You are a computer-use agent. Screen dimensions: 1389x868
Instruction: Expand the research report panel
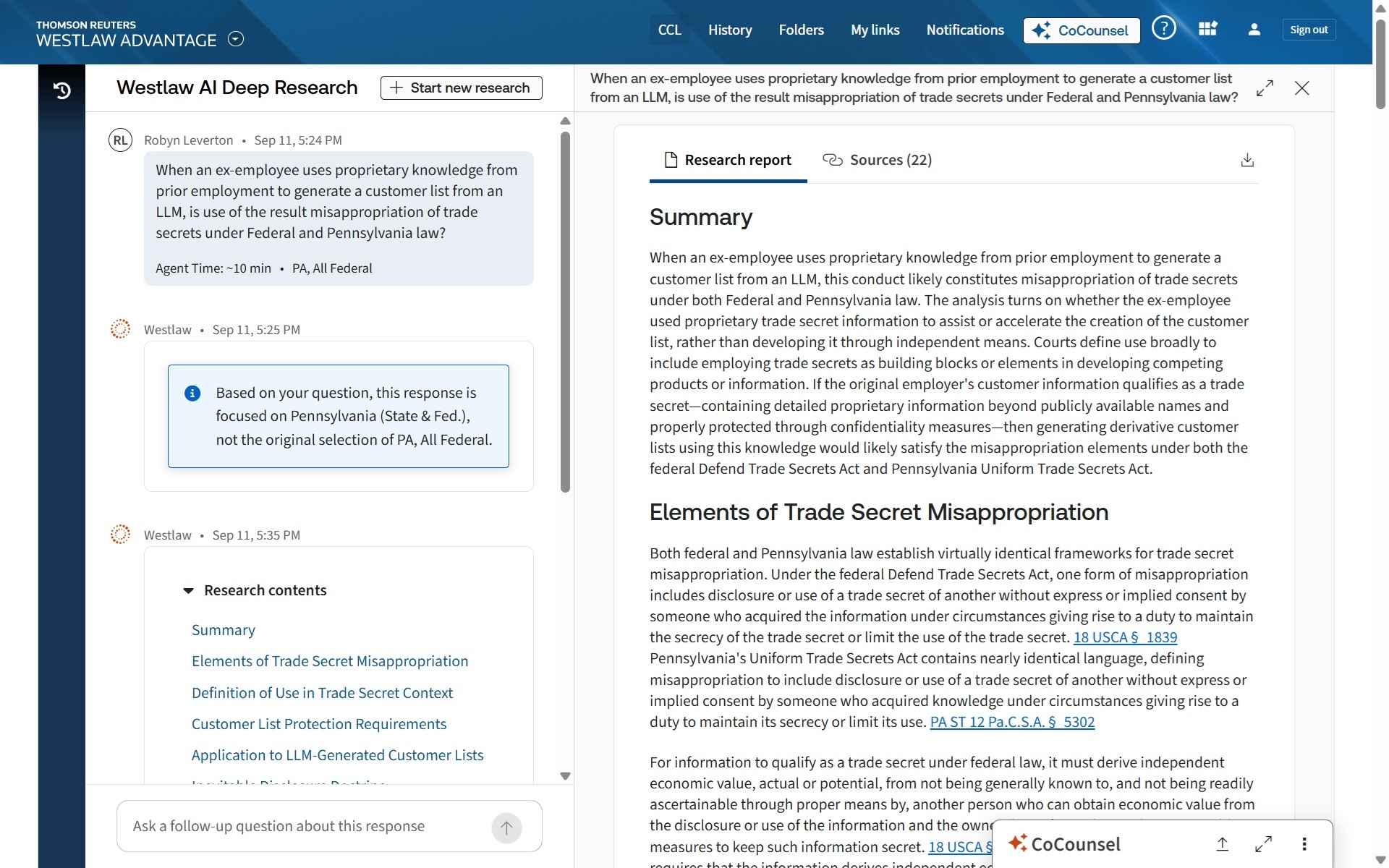click(1265, 88)
